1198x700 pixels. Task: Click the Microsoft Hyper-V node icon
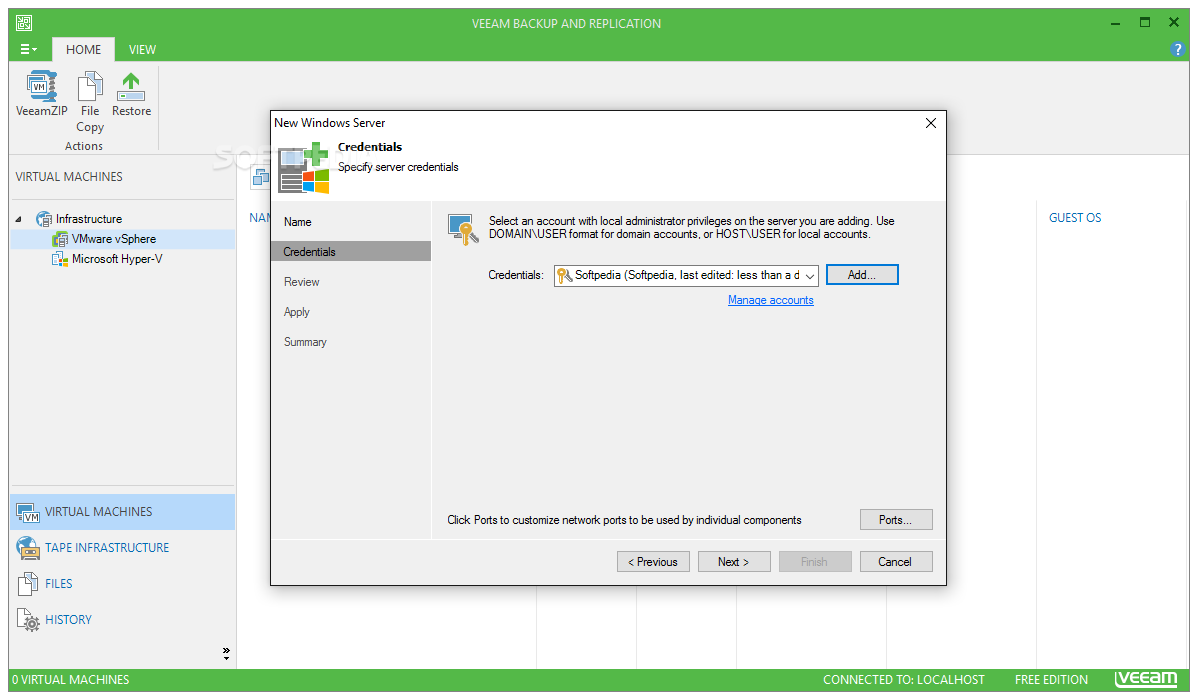tap(60, 259)
